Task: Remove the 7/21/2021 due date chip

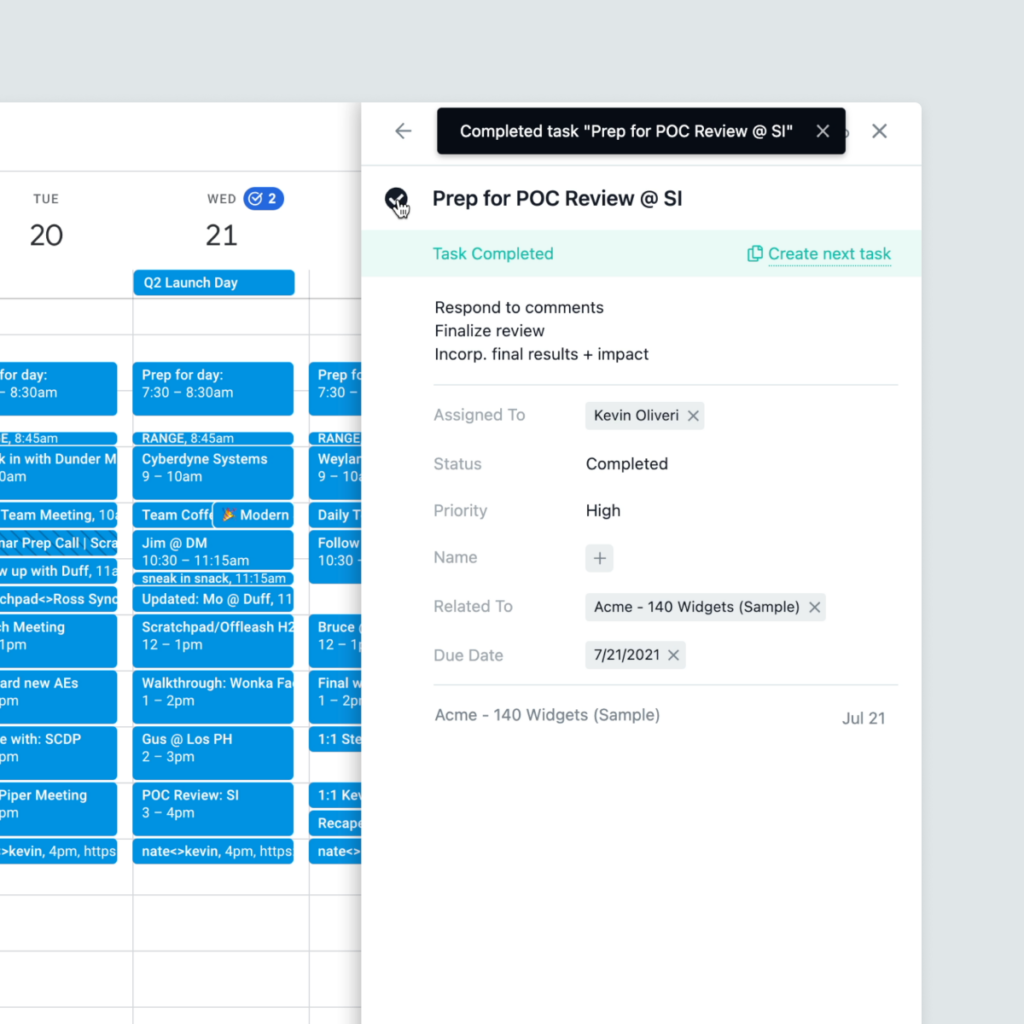Action: click(674, 655)
